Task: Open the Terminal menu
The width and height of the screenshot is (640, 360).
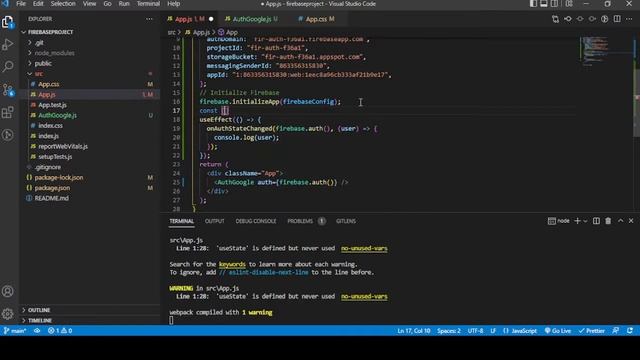Action: coord(148,4)
